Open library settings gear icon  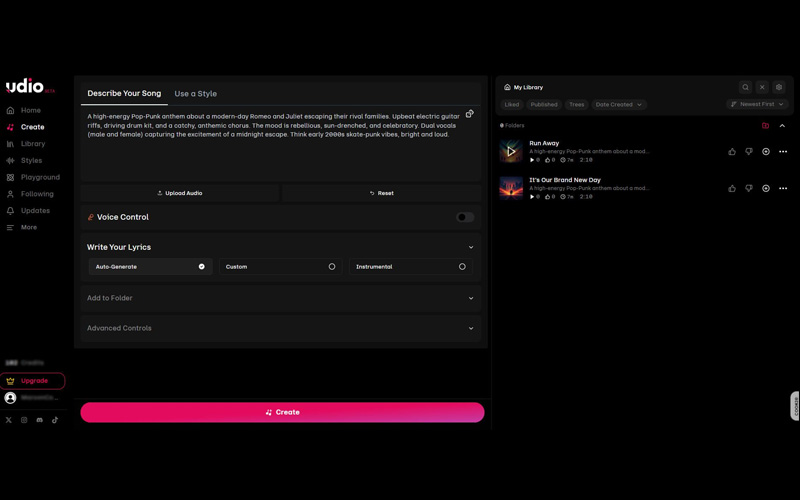[779, 87]
